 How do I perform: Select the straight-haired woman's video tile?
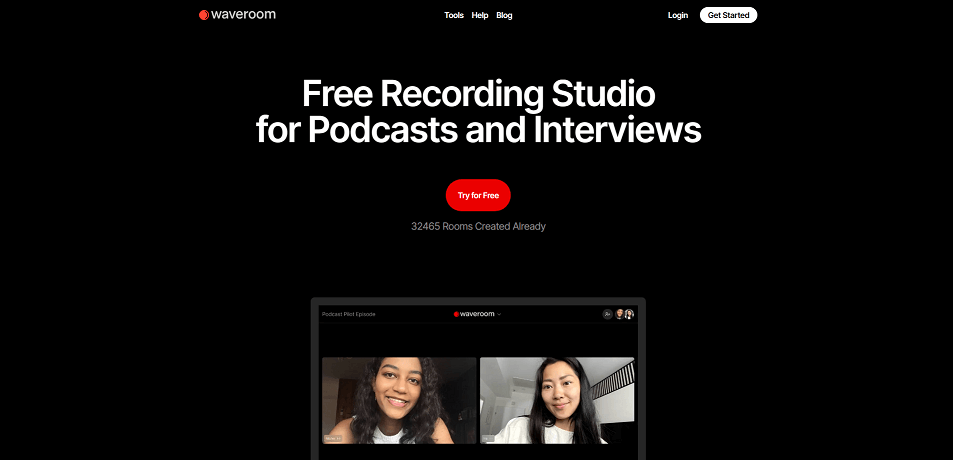(557, 400)
